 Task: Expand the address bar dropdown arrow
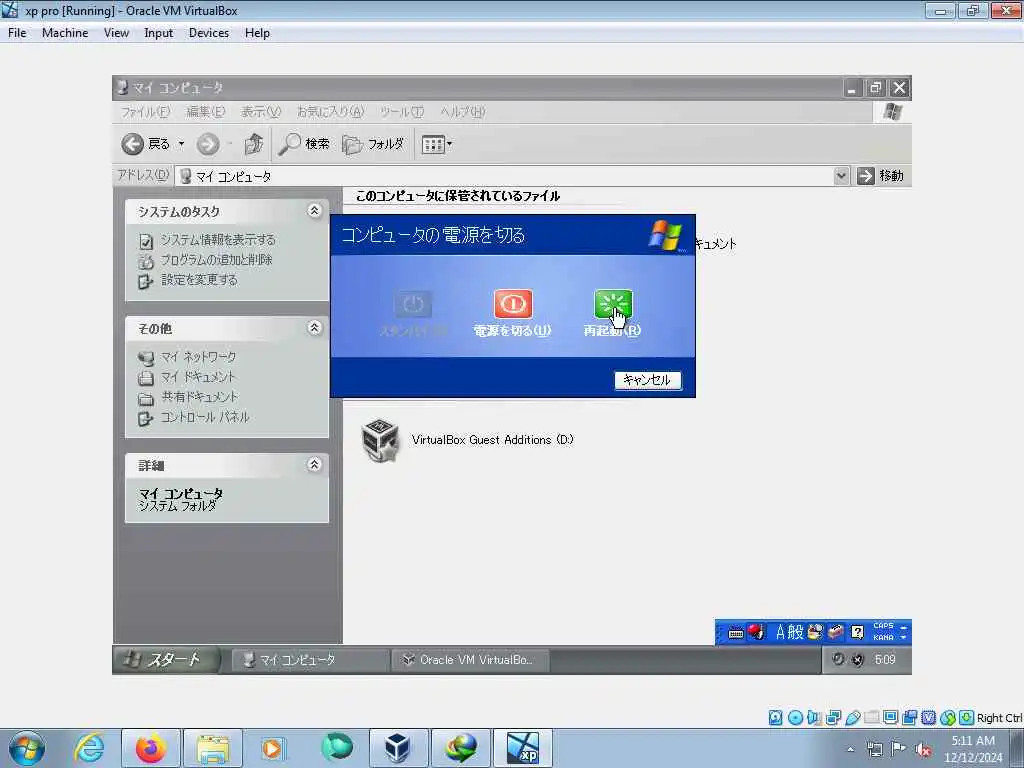841,176
